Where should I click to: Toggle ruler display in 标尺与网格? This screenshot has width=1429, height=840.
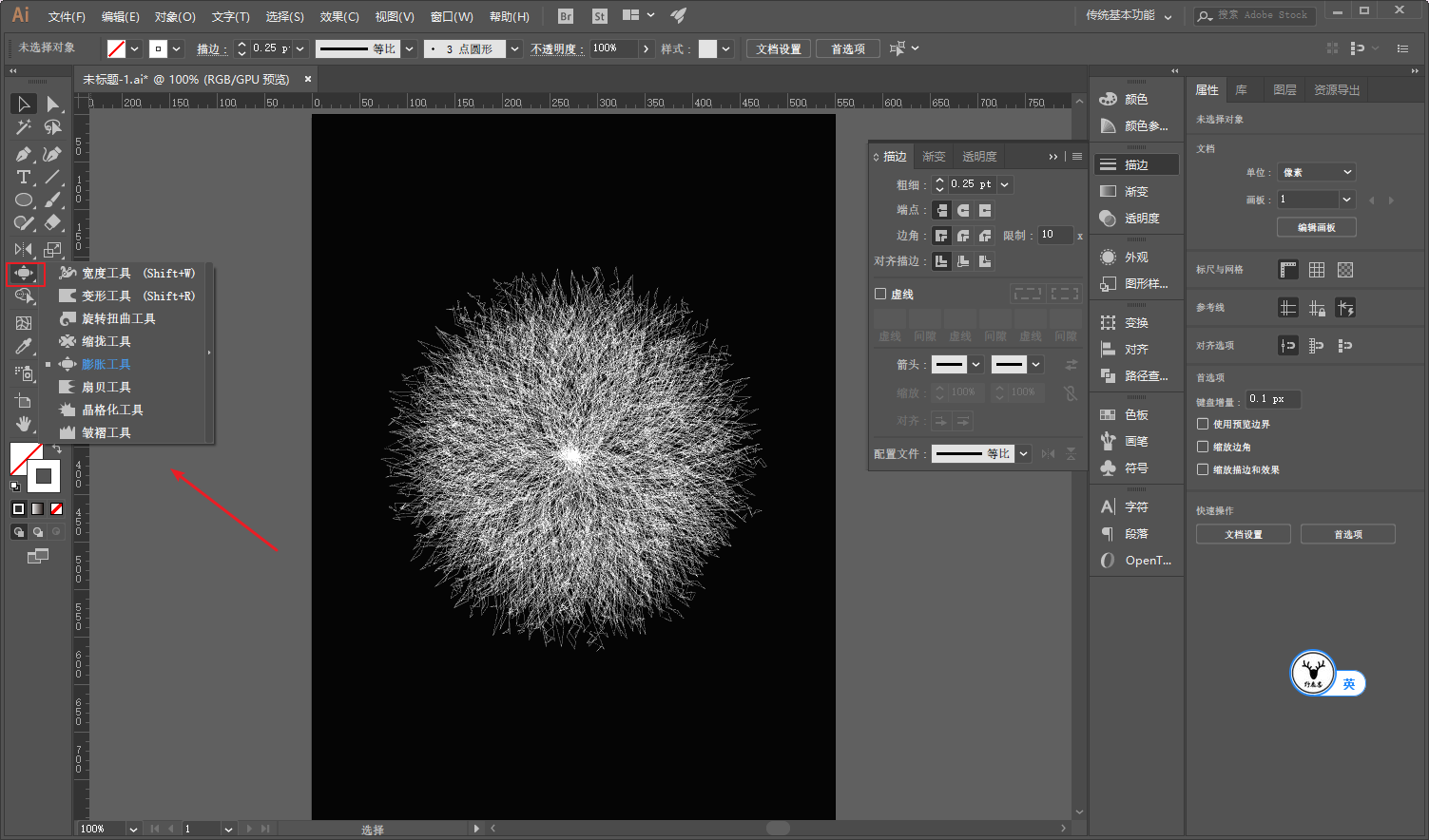point(1288,270)
